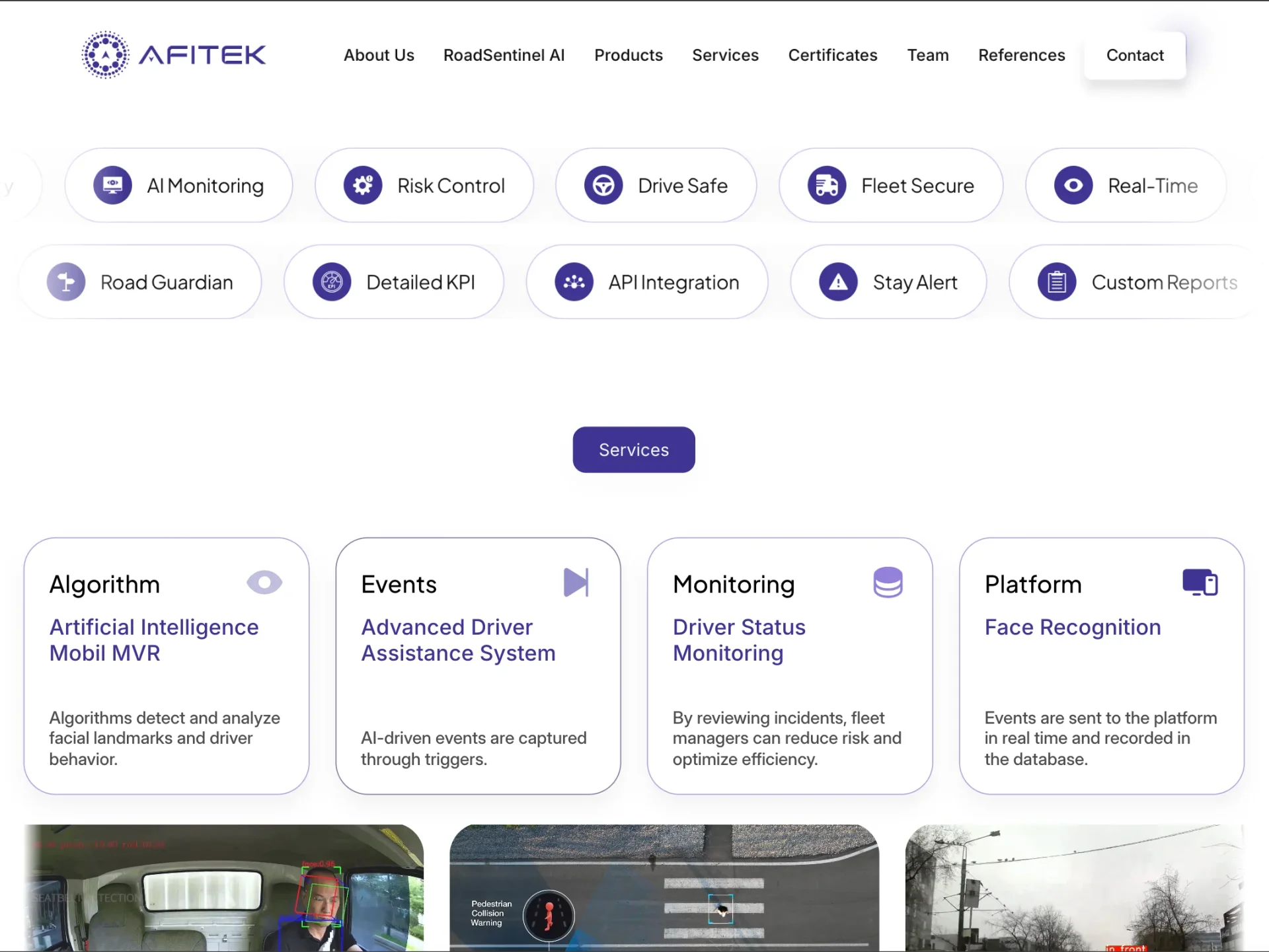Select the Stay Alert pill label
Screen dimensions: 1269x952
[915, 283]
